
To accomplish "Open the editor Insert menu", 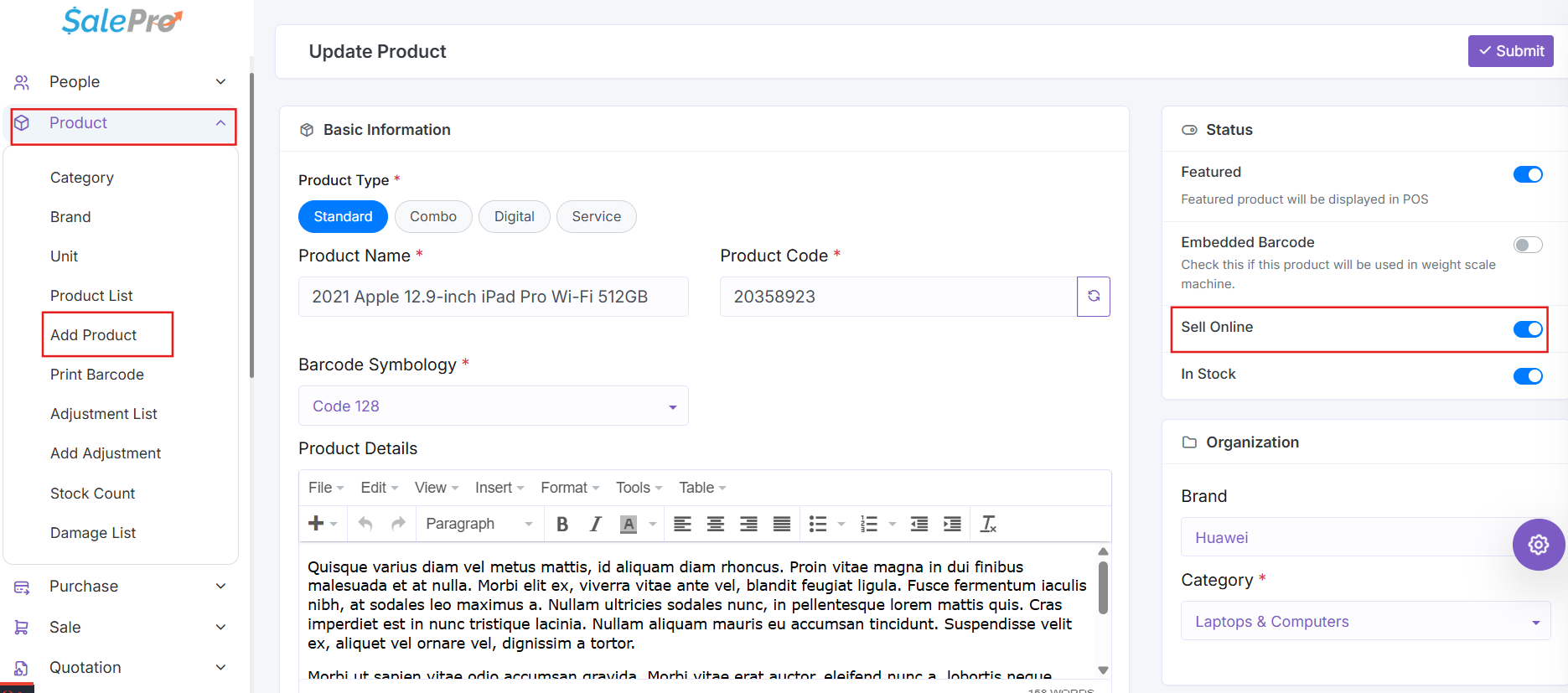I will click(499, 488).
